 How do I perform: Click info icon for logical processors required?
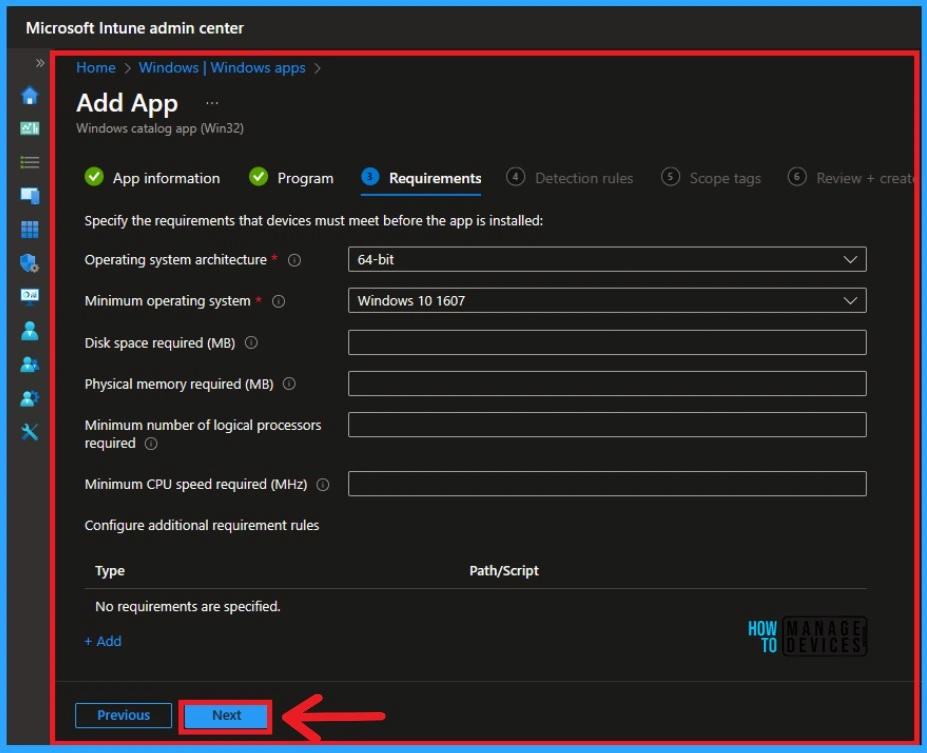coord(151,444)
